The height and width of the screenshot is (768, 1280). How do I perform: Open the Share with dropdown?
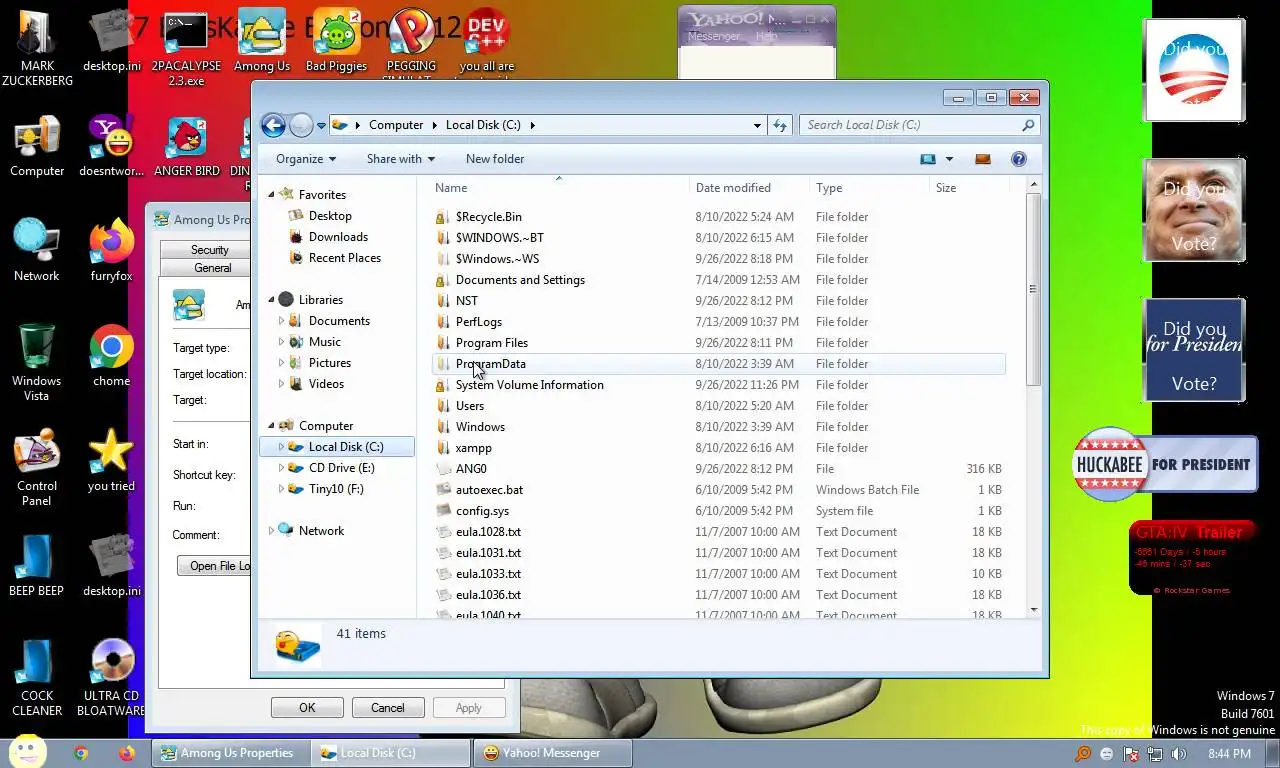tap(401, 159)
